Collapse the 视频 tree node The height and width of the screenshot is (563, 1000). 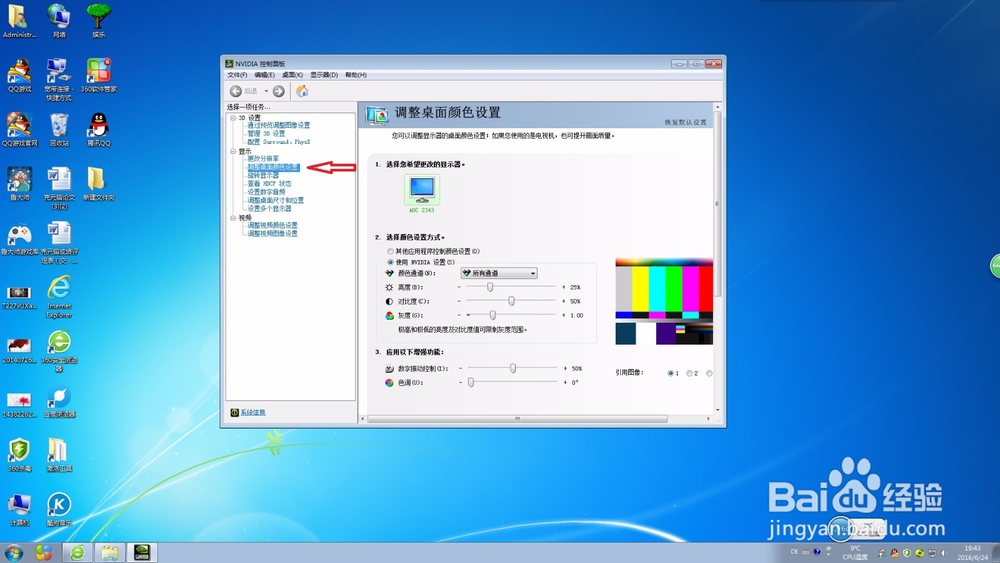coord(233,217)
